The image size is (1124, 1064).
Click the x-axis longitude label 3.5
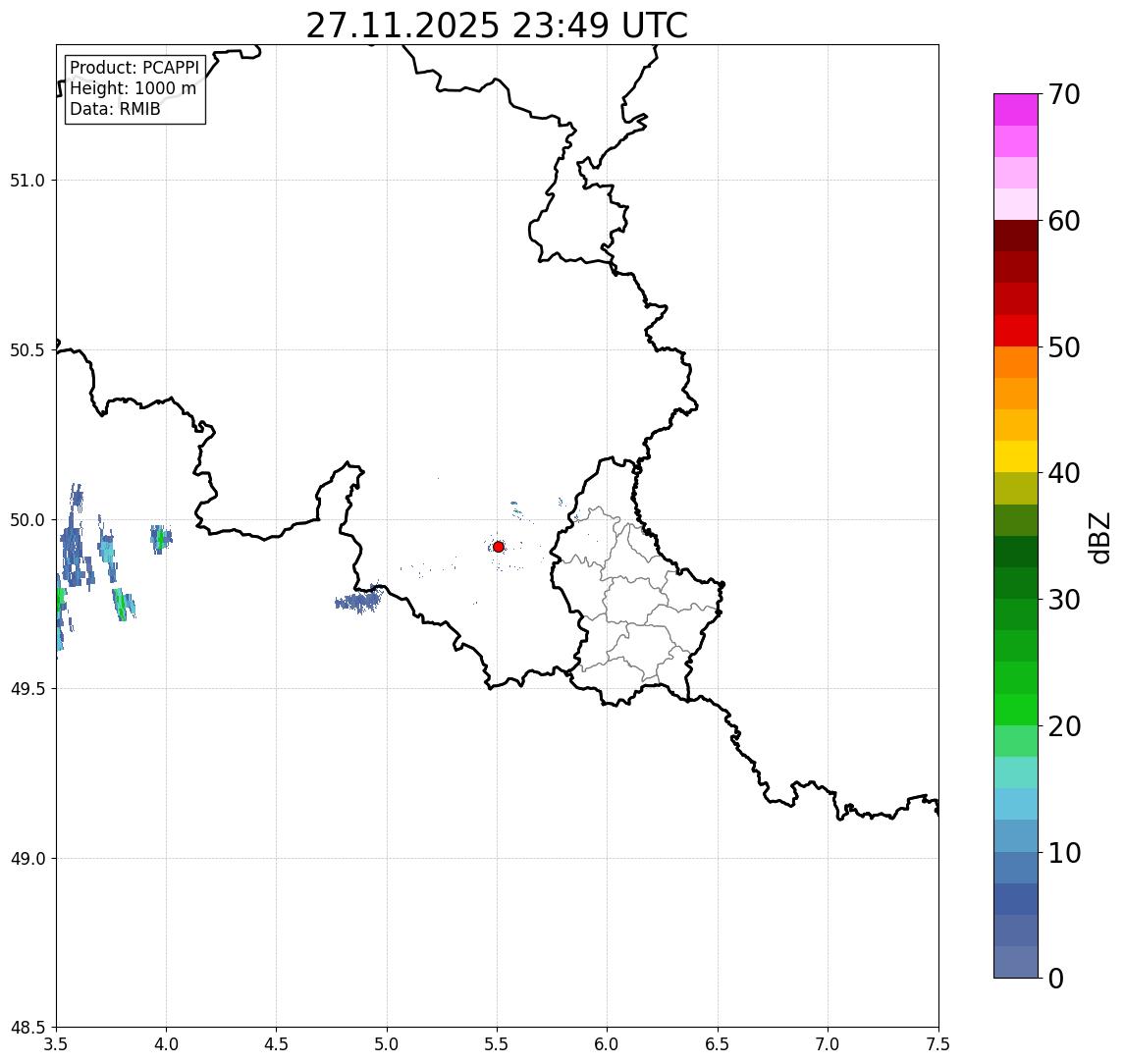tap(56, 1044)
